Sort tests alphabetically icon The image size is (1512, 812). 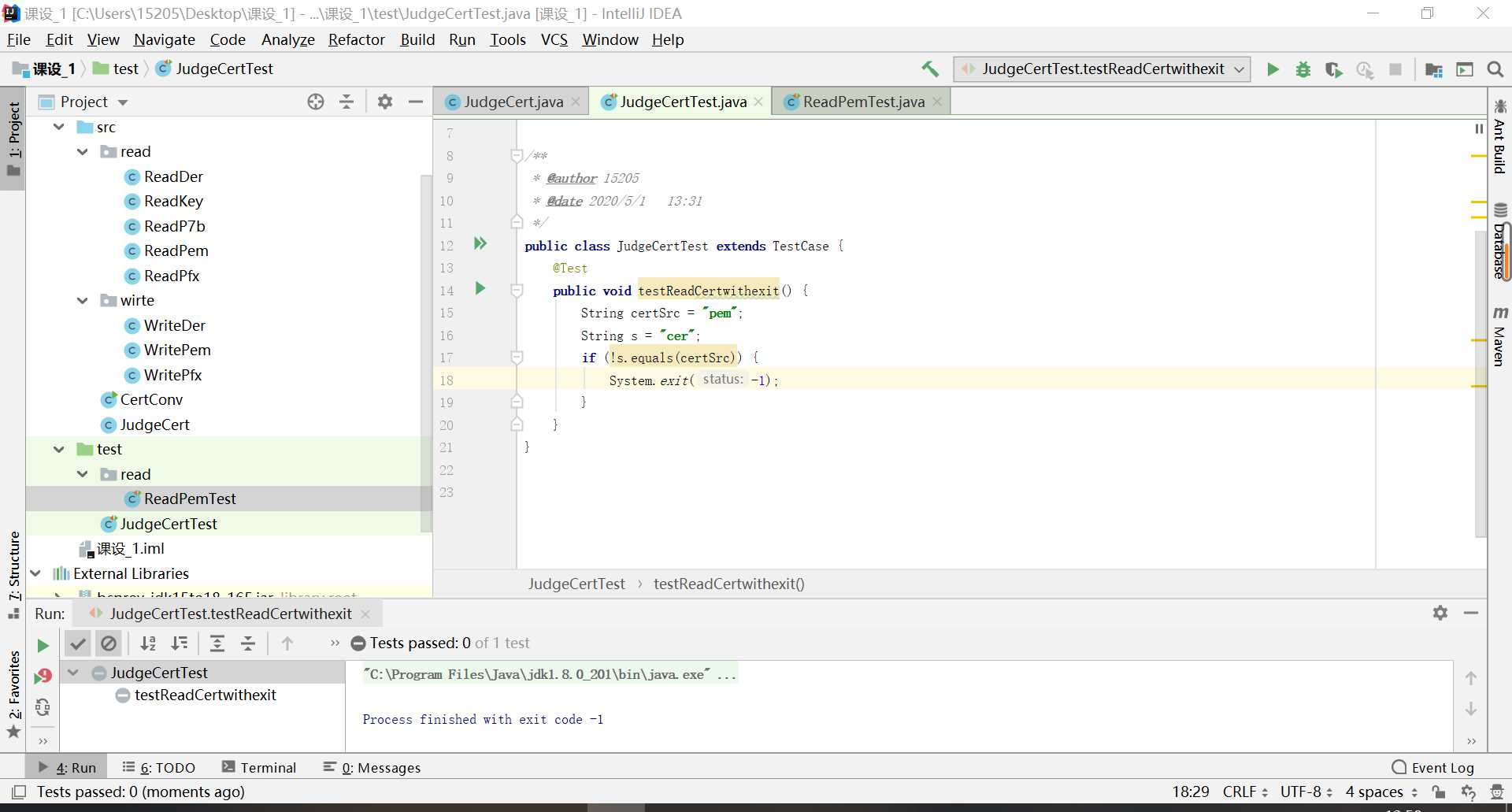coord(148,643)
